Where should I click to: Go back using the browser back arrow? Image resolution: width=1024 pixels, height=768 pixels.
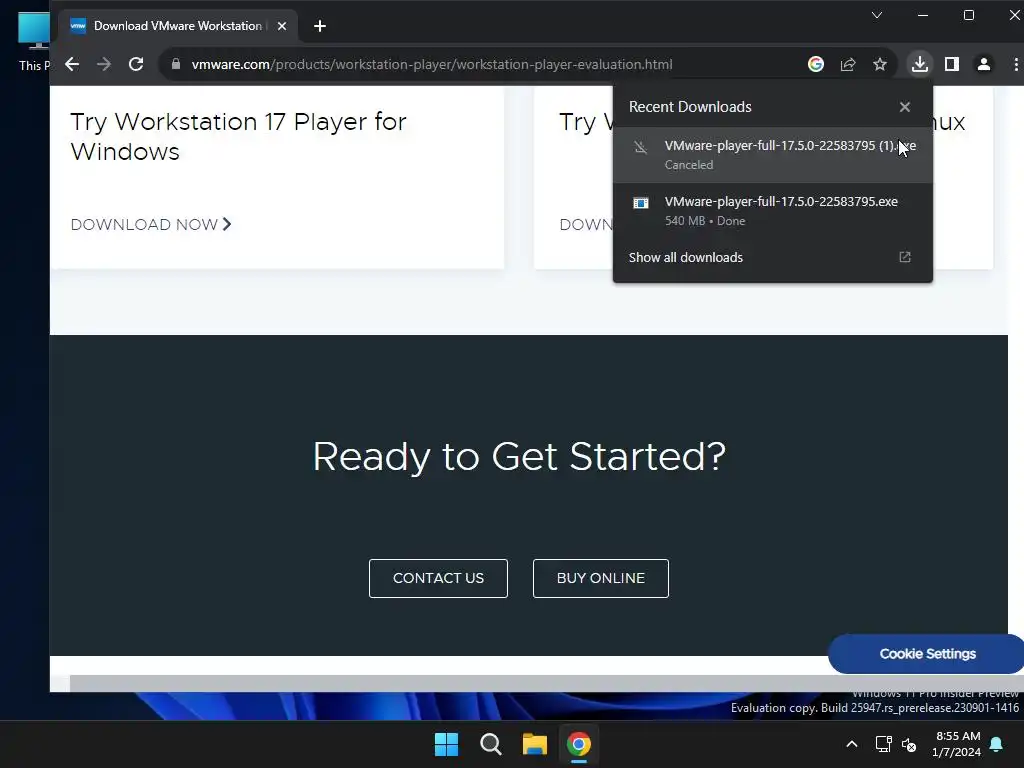(72, 64)
